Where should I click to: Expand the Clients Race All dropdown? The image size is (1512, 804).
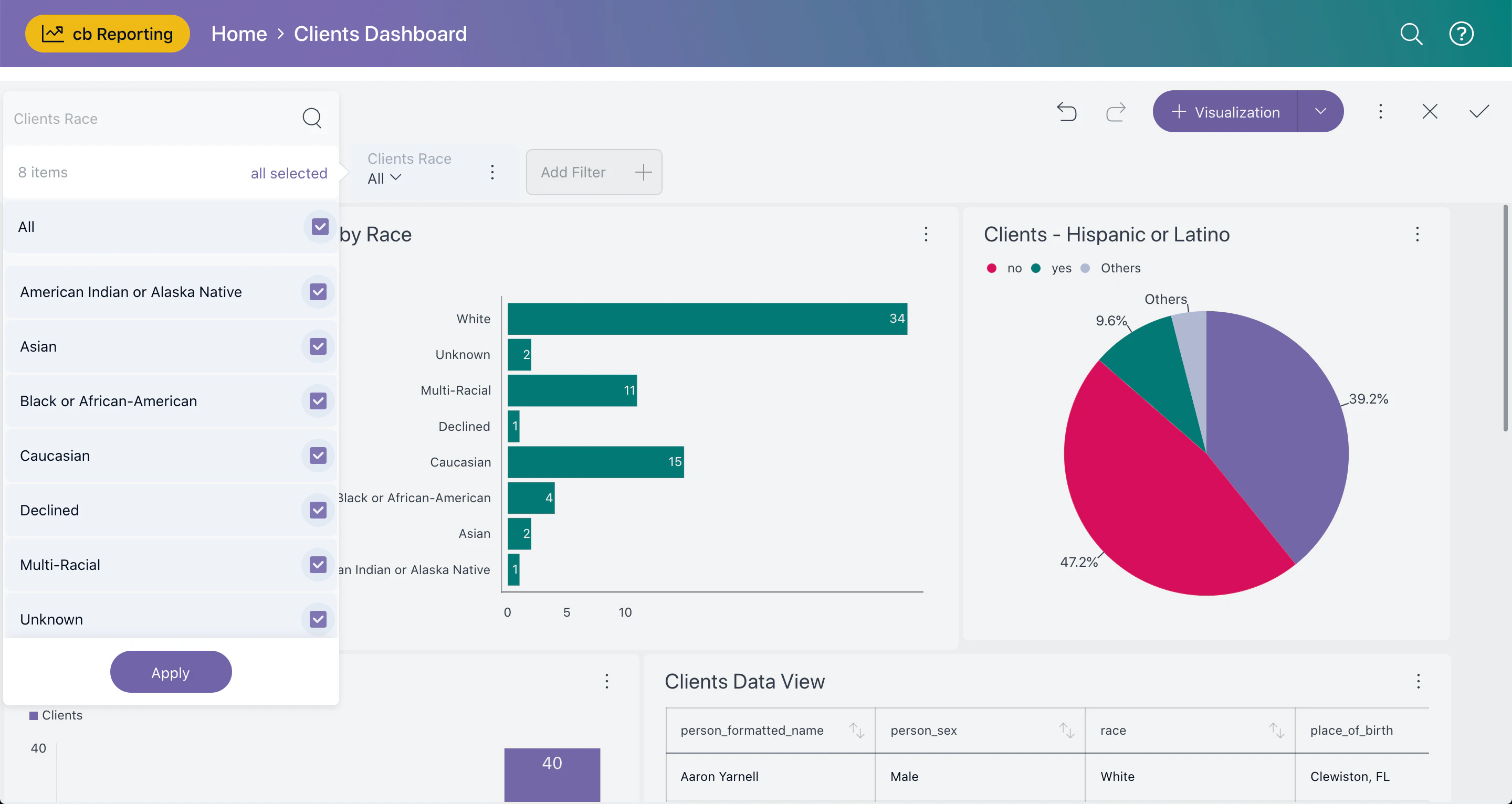[x=384, y=178]
